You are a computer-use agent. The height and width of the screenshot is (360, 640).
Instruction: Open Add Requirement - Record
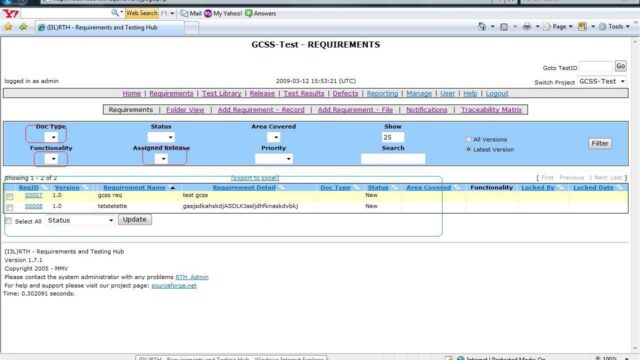261,110
